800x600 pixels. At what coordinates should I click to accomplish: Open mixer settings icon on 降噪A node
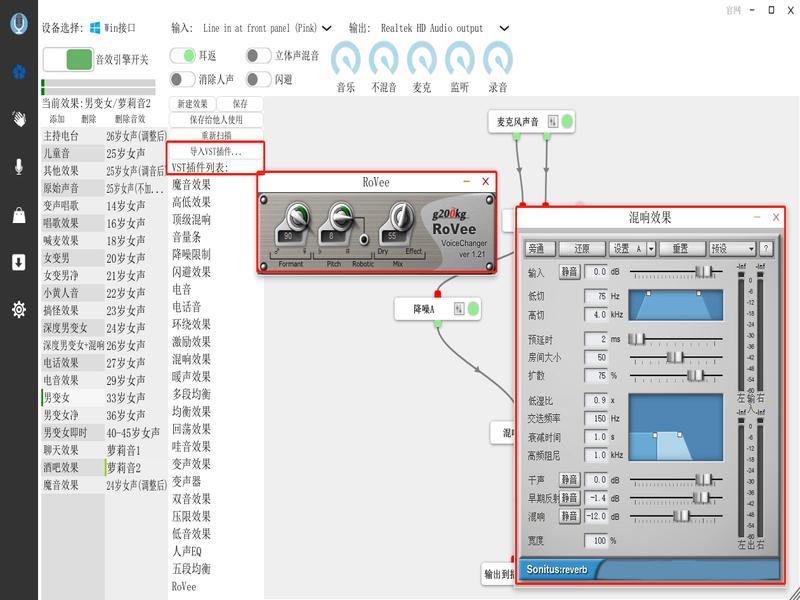click(459, 309)
